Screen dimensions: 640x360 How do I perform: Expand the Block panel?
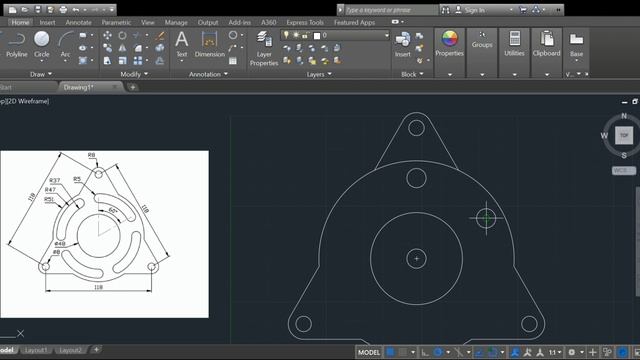click(x=412, y=74)
